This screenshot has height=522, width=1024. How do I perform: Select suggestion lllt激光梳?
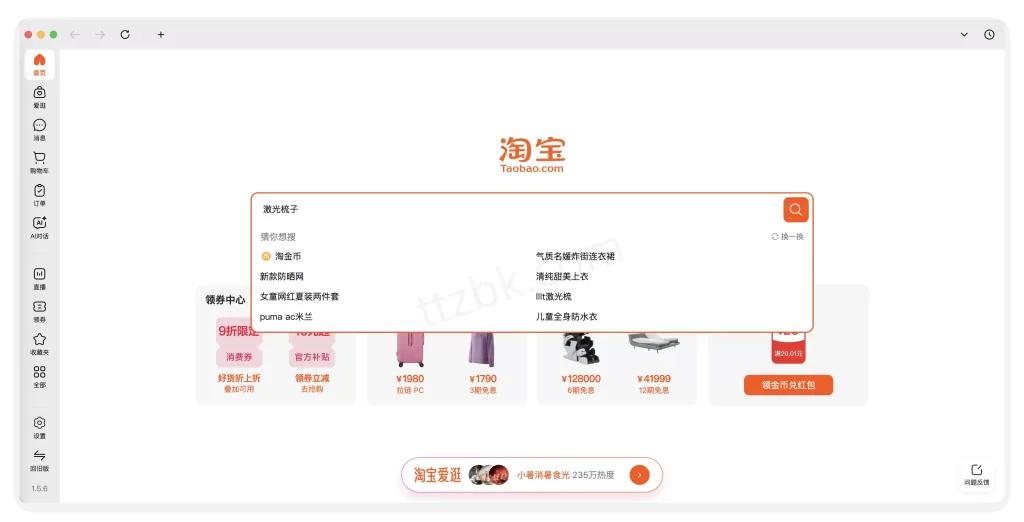point(554,297)
